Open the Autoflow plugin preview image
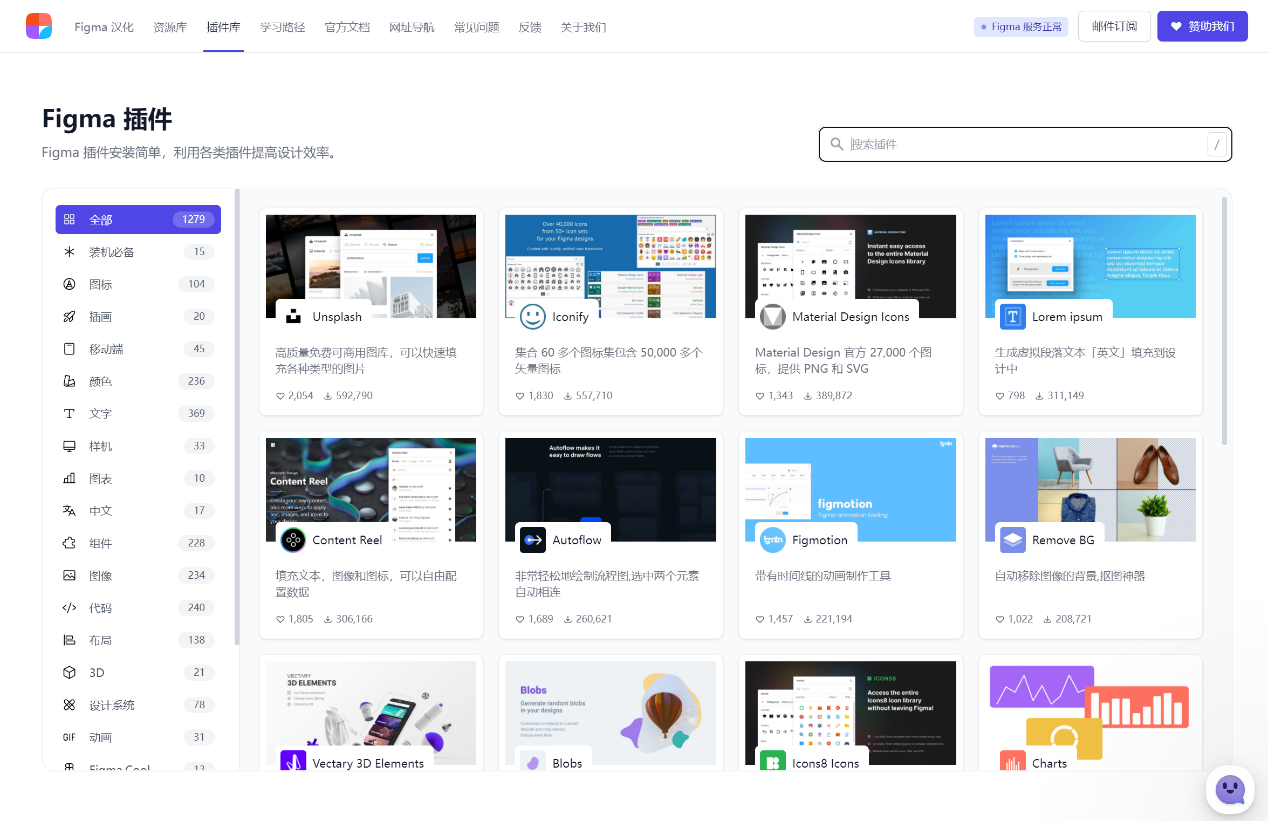Viewport: 1268px width, 821px height. coord(611,490)
